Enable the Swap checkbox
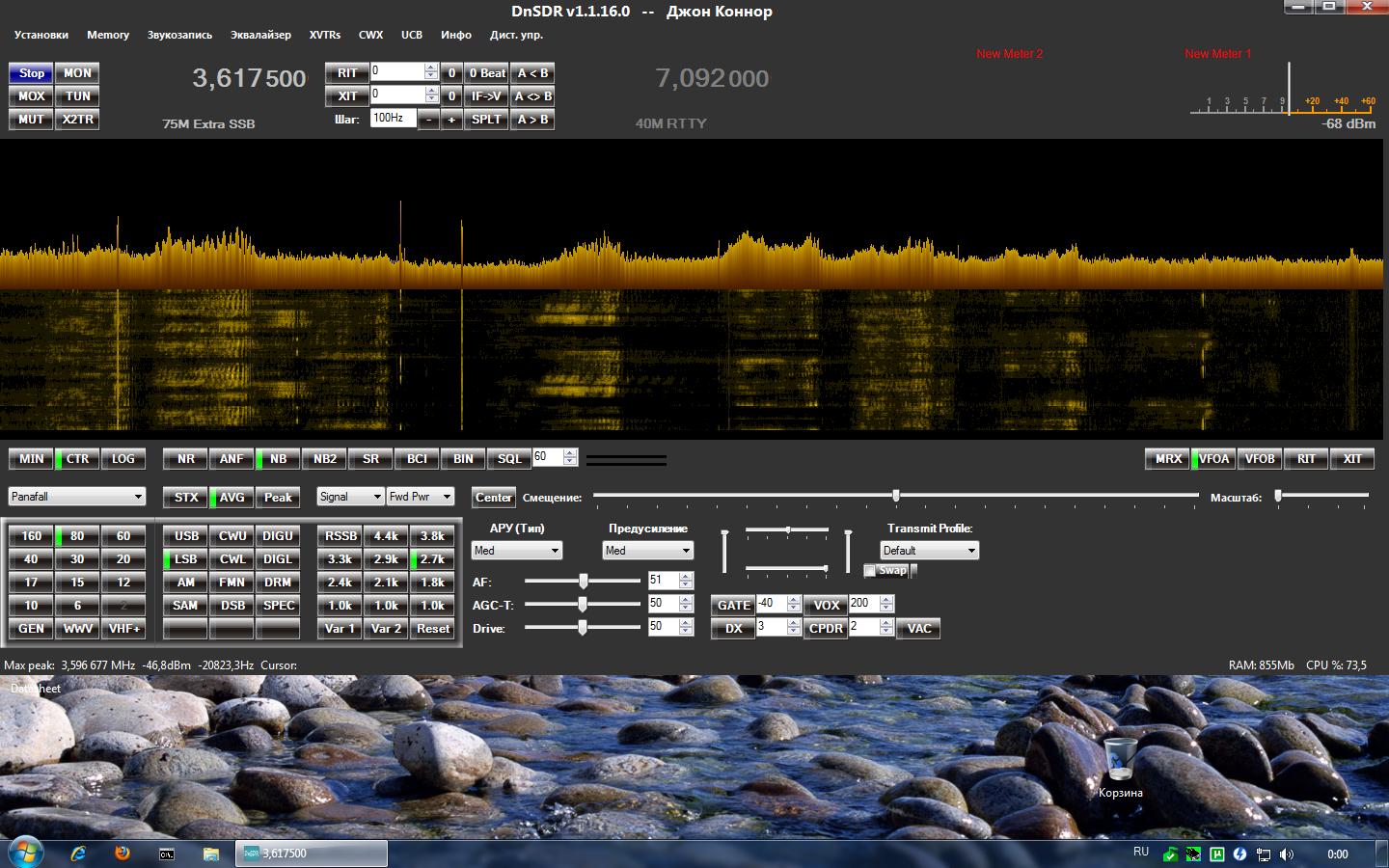 click(870, 571)
